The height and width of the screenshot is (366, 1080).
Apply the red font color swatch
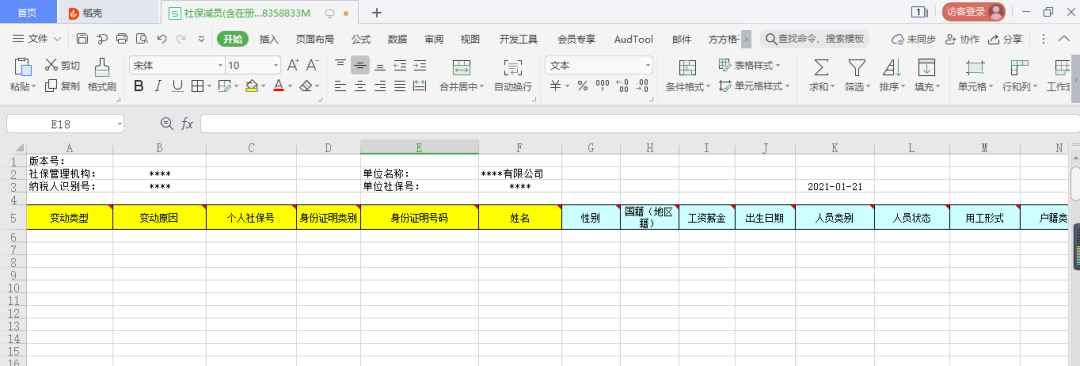coord(278,87)
